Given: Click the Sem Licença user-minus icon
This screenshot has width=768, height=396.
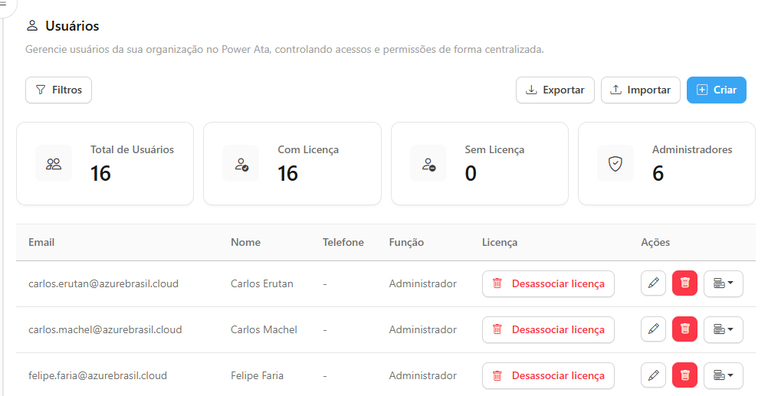Looking at the screenshot, I should tap(429, 164).
